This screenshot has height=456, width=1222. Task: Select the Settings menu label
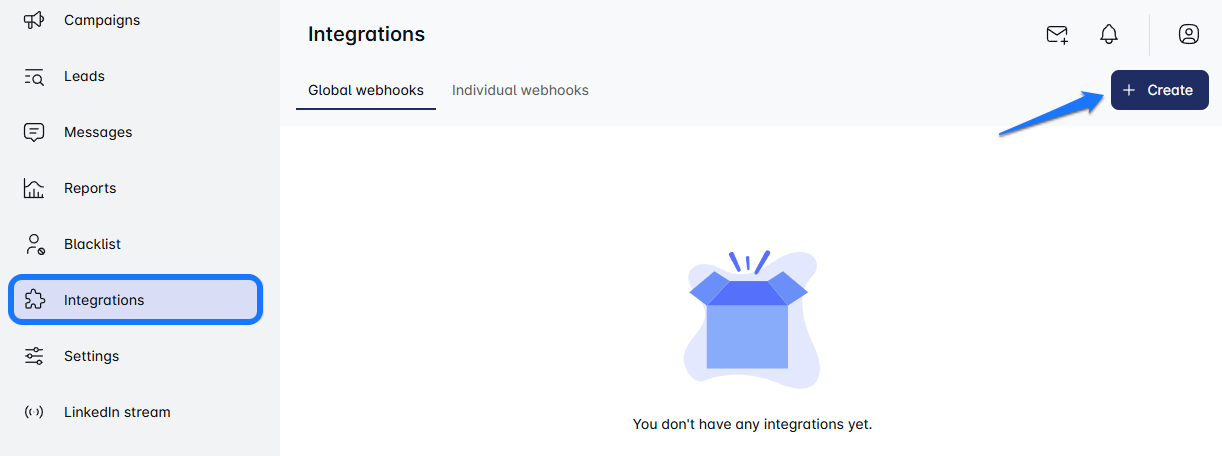pyautogui.click(x=91, y=356)
